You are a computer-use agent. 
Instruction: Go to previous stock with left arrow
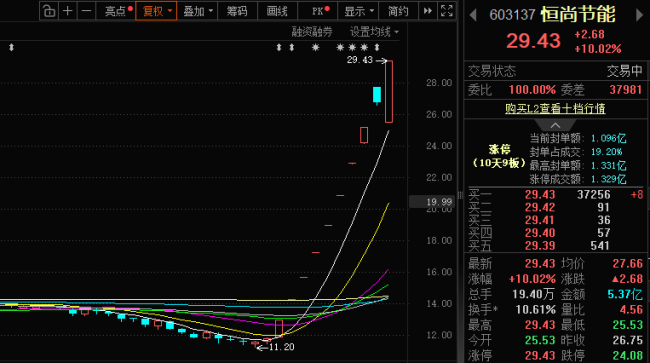473,15
